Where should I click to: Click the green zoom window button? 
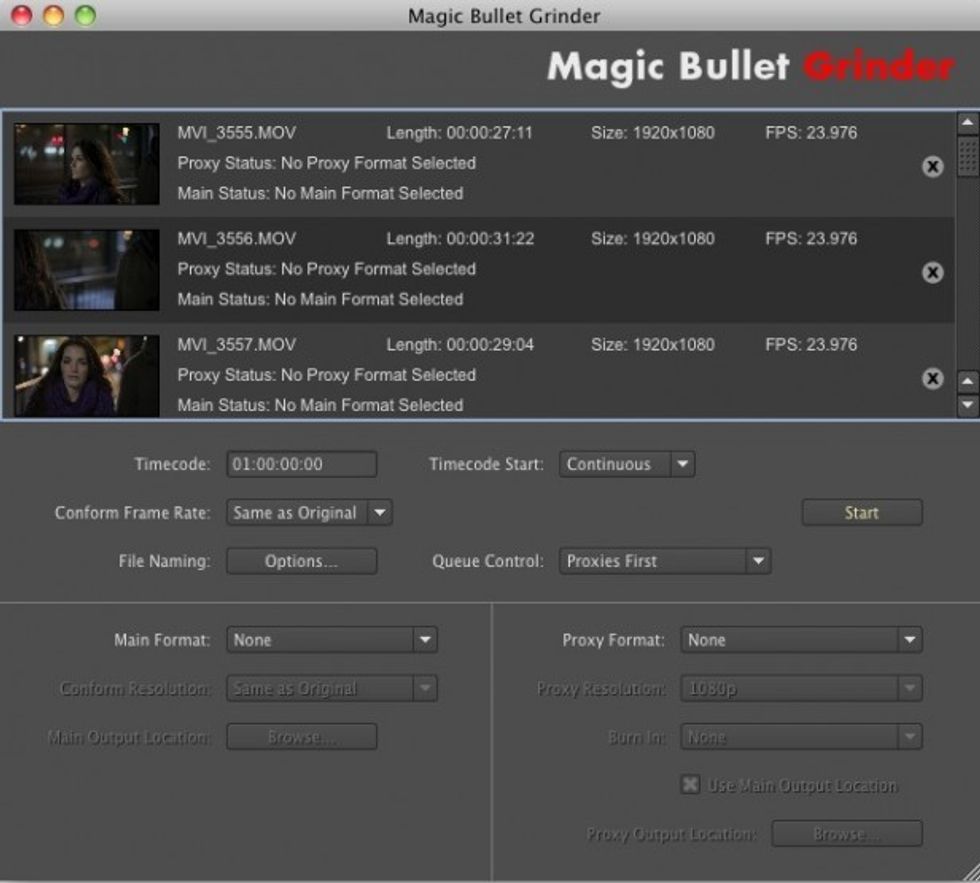click(86, 15)
